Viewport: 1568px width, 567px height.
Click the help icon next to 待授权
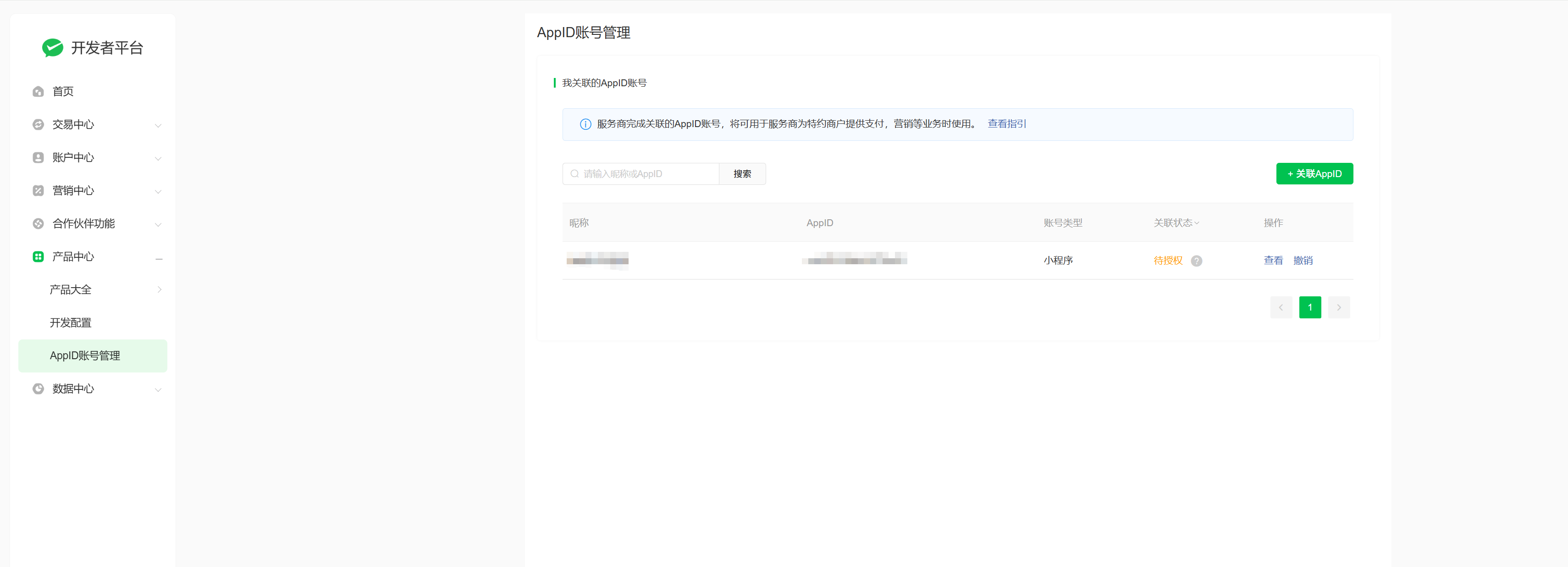[x=1196, y=261]
